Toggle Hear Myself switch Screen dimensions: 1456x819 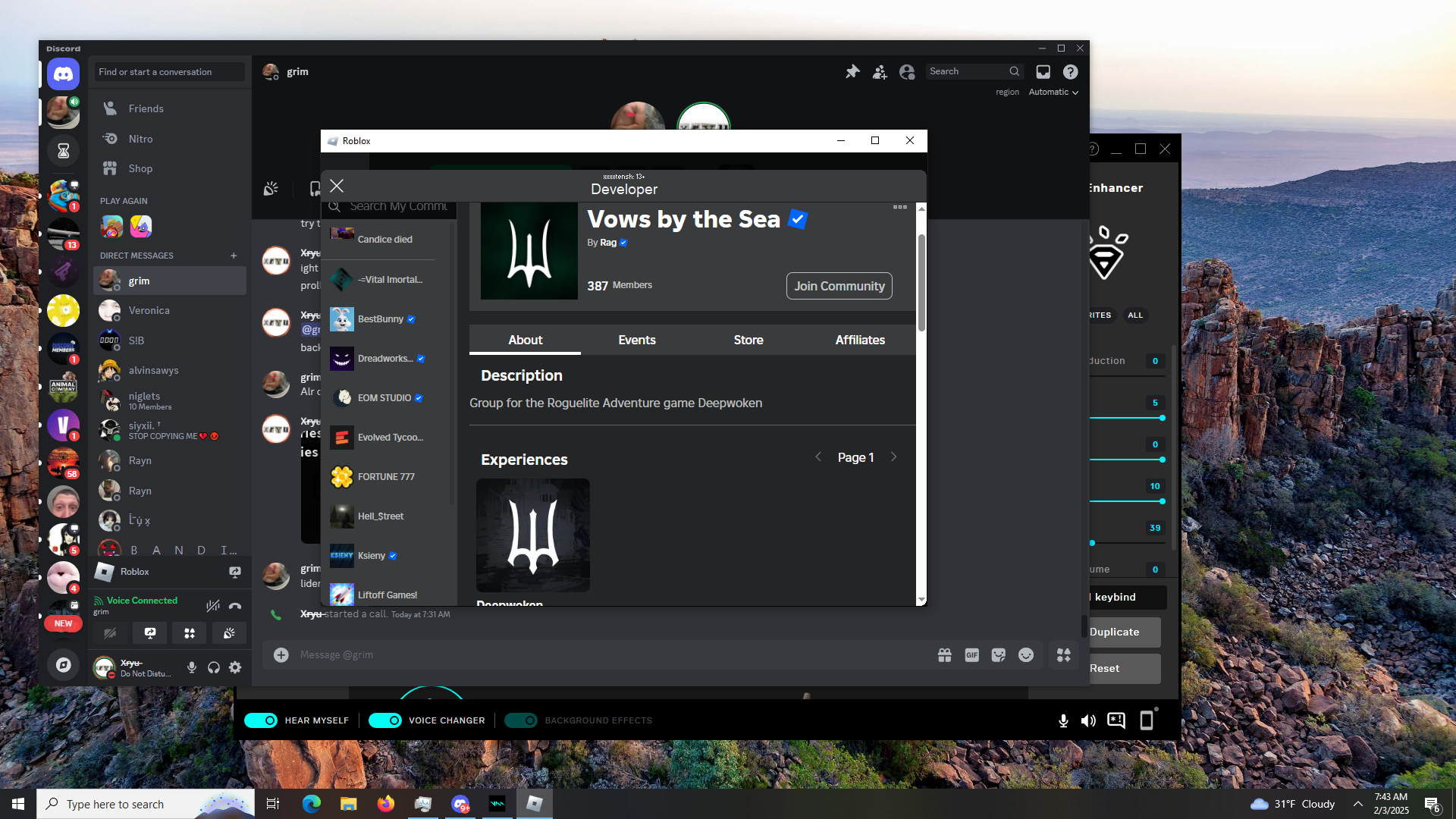[261, 720]
